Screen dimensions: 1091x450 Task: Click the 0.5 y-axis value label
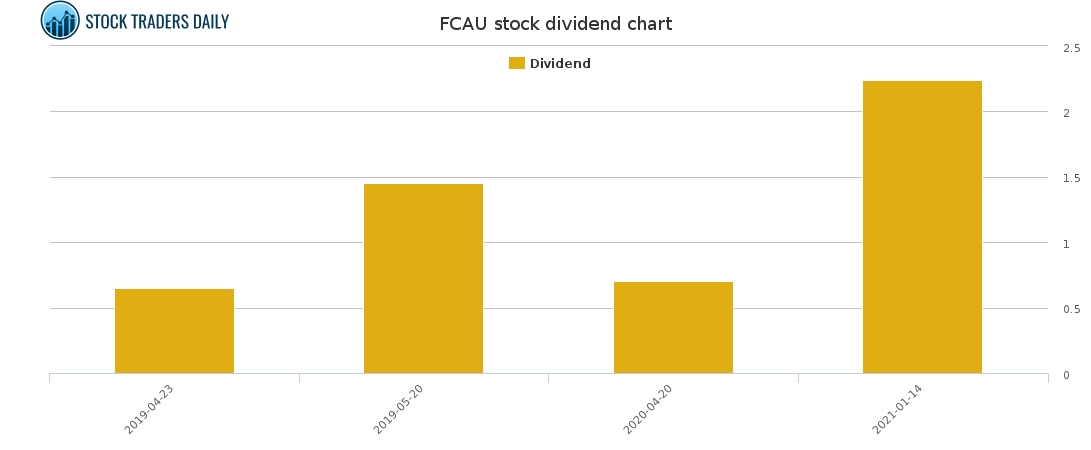[x=1071, y=310]
